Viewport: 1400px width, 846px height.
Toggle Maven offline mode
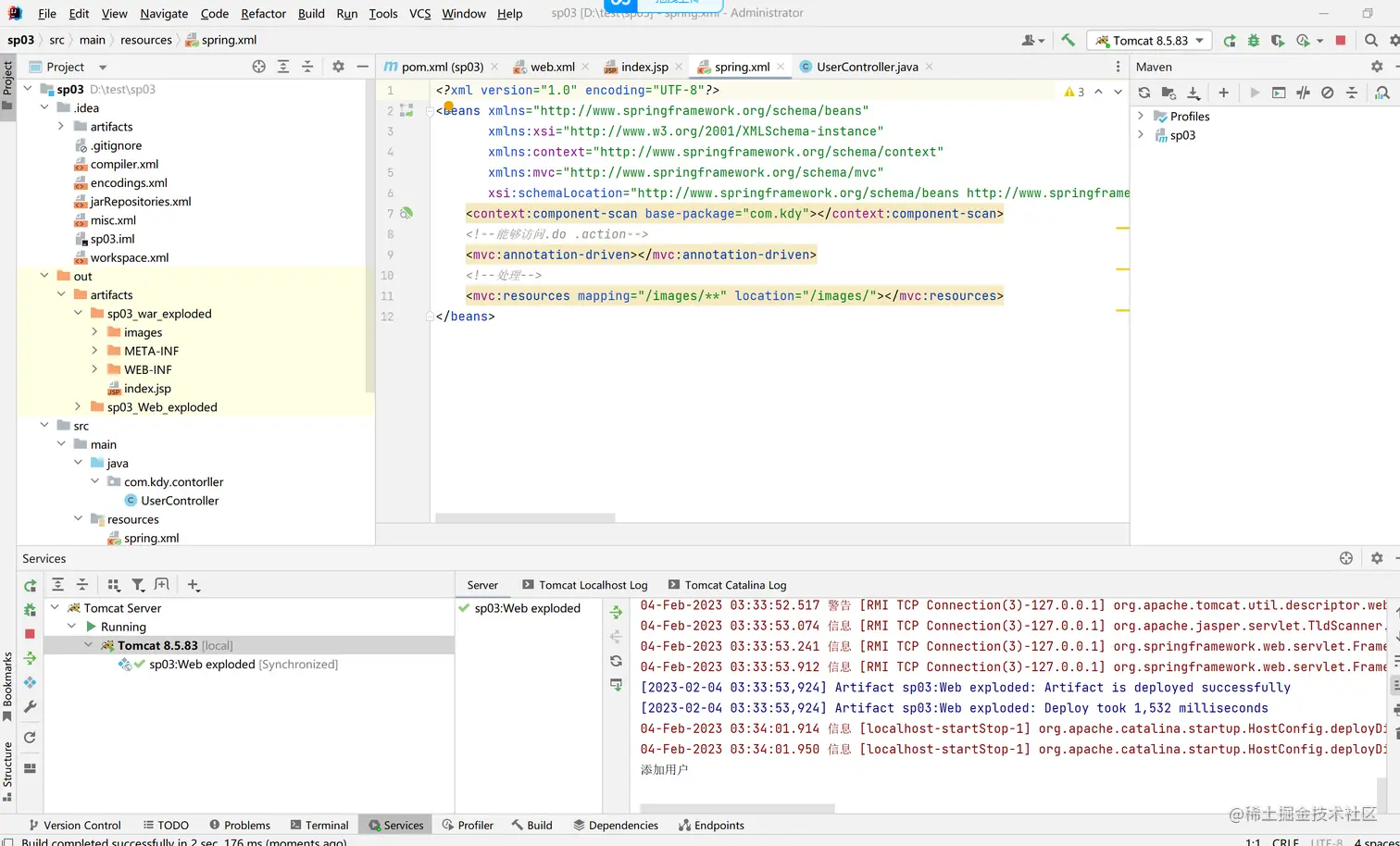[x=1303, y=93]
